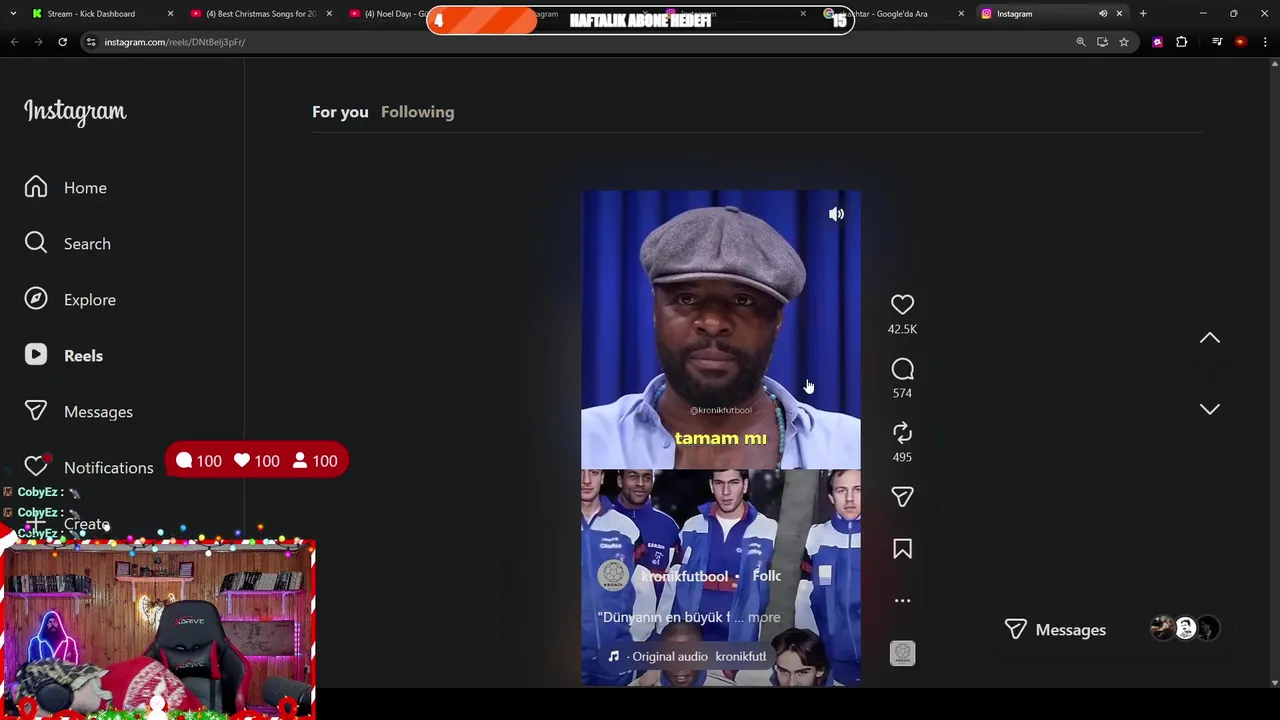1280x720 pixels.
Task: Open Messages in the left sidebar
Action: (x=79, y=412)
